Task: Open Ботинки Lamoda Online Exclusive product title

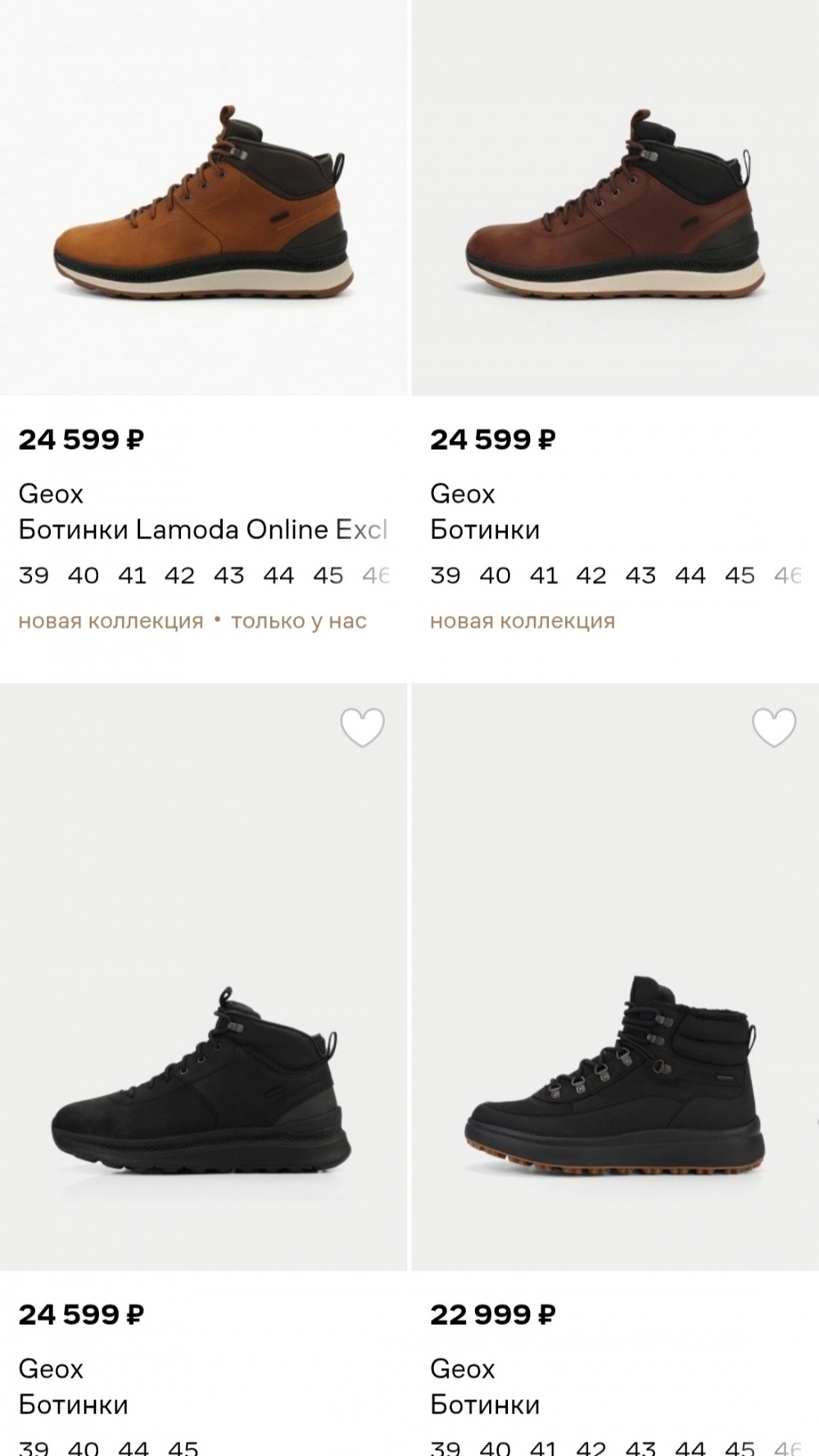Action: pos(202,530)
